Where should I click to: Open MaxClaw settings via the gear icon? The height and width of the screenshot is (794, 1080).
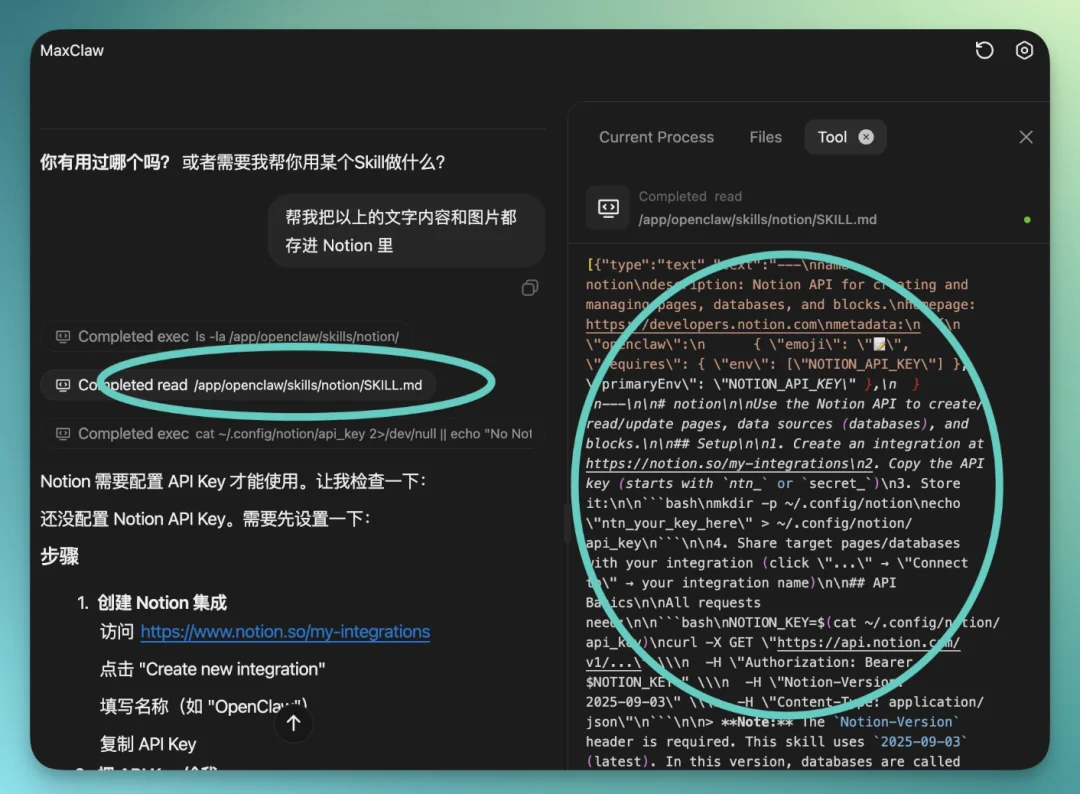1024,50
